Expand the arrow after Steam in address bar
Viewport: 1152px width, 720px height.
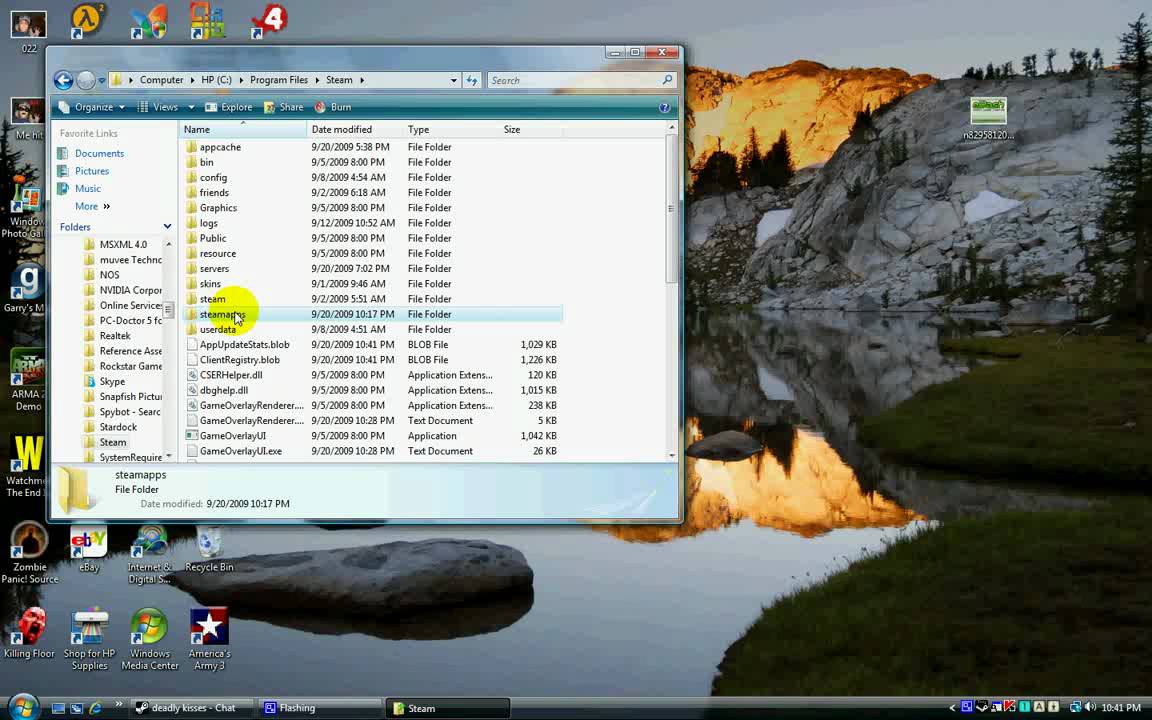[362, 80]
